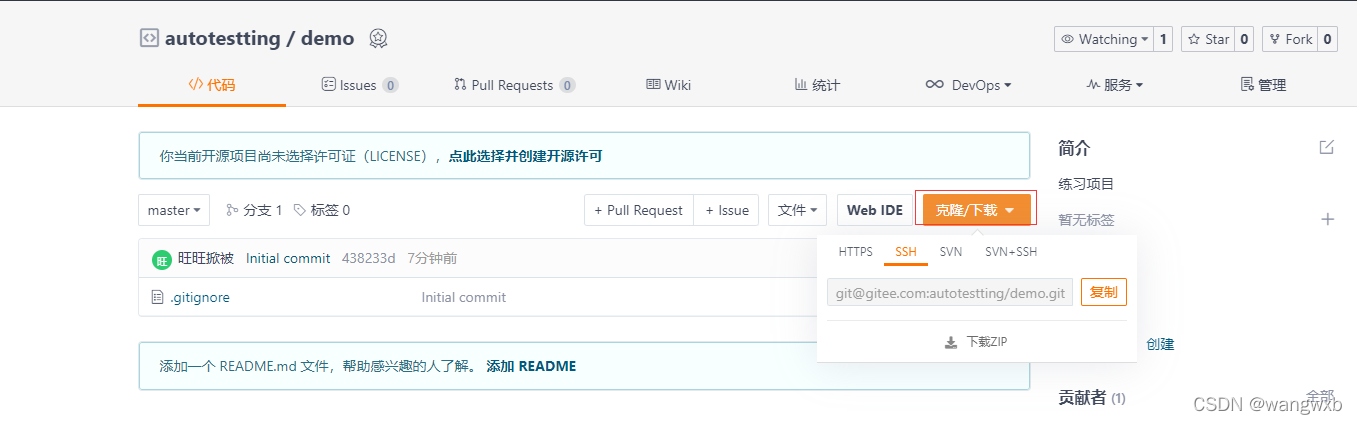Click the 旺旺掀被 avatar icon
The height and width of the screenshot is (424, 1357).
coord(162,259)
